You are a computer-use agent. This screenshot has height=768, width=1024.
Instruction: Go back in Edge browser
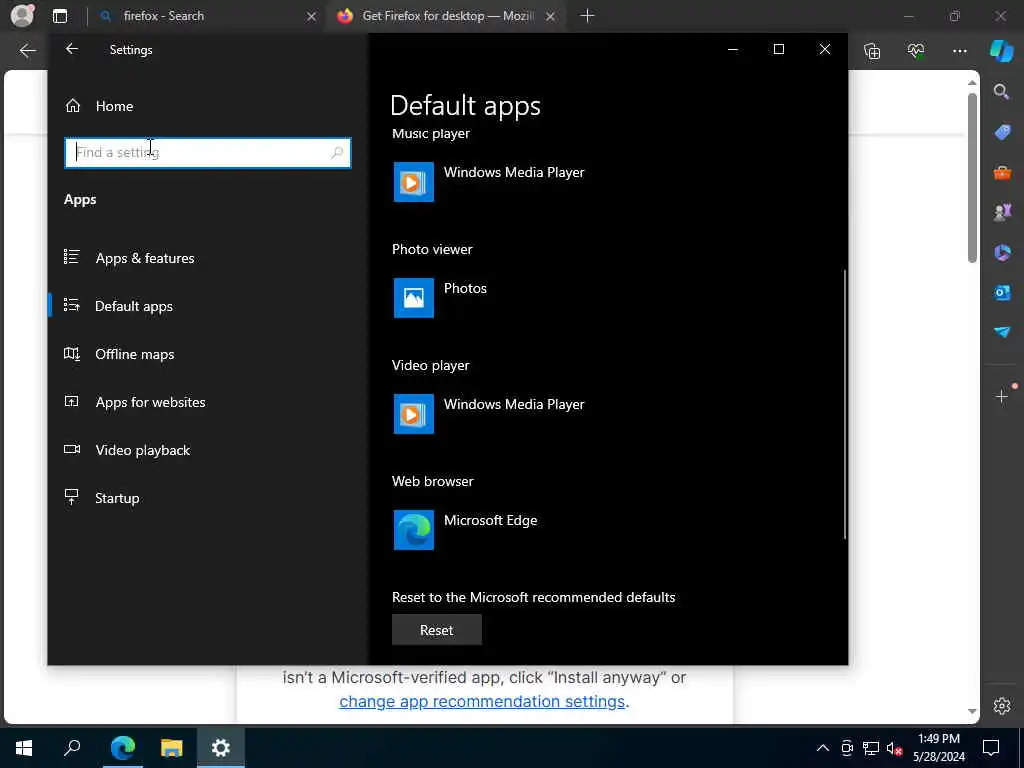pyautogui.click(x=27, y=51)
